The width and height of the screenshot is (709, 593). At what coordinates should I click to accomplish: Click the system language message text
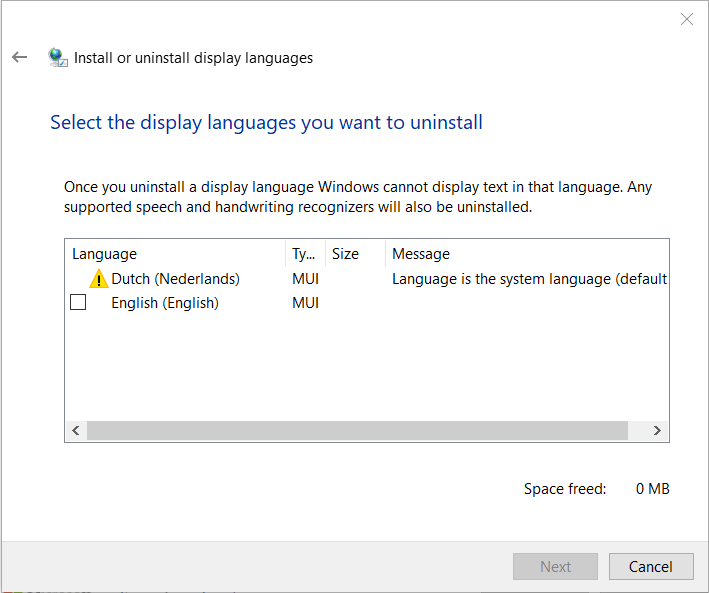(529, 279)
